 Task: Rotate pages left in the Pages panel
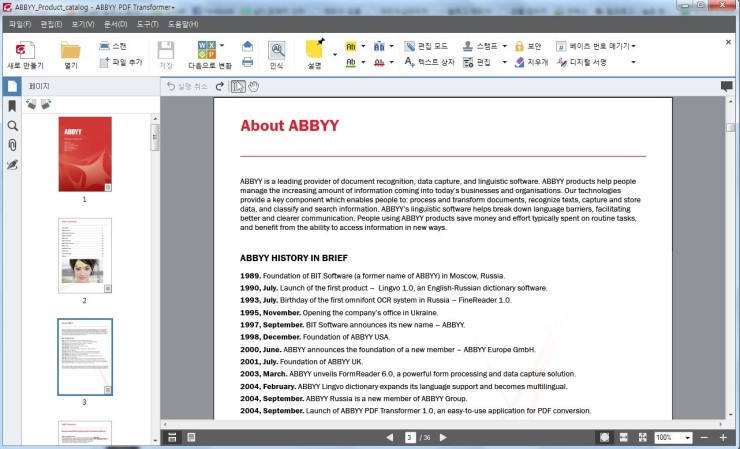tap(31, 104)
